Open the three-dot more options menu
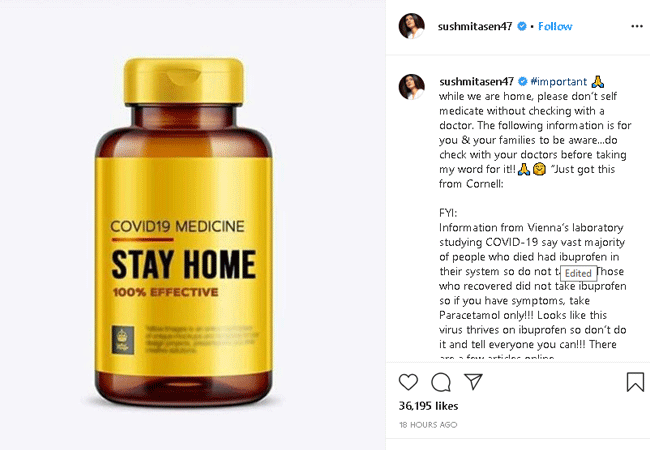This screenshot has width=650, height=450. click(x=637, y=26)
